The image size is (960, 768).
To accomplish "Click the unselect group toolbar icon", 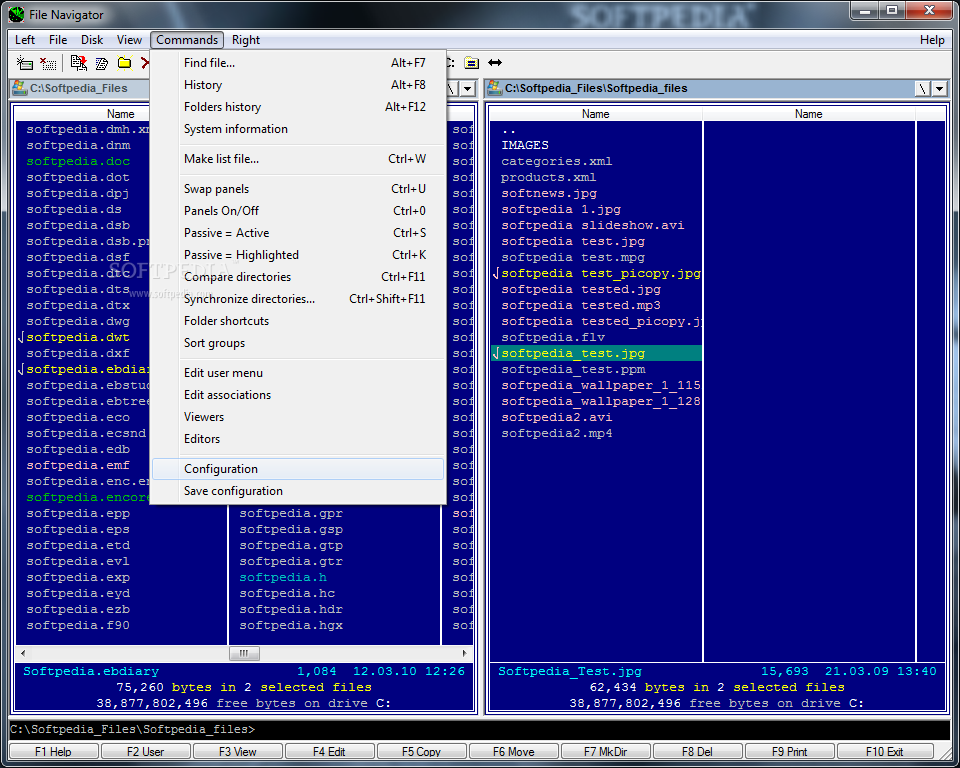I will coord(48,62).
